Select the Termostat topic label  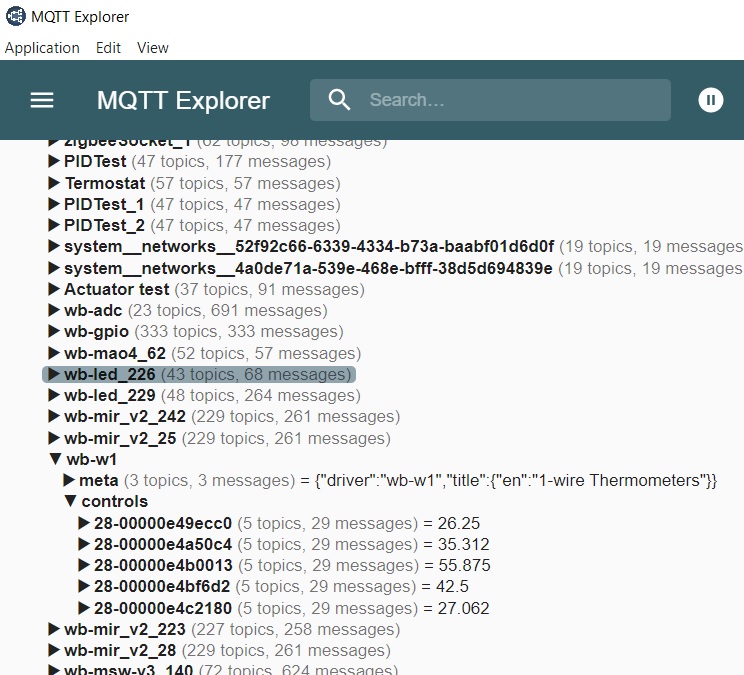(x=105, y=183)
